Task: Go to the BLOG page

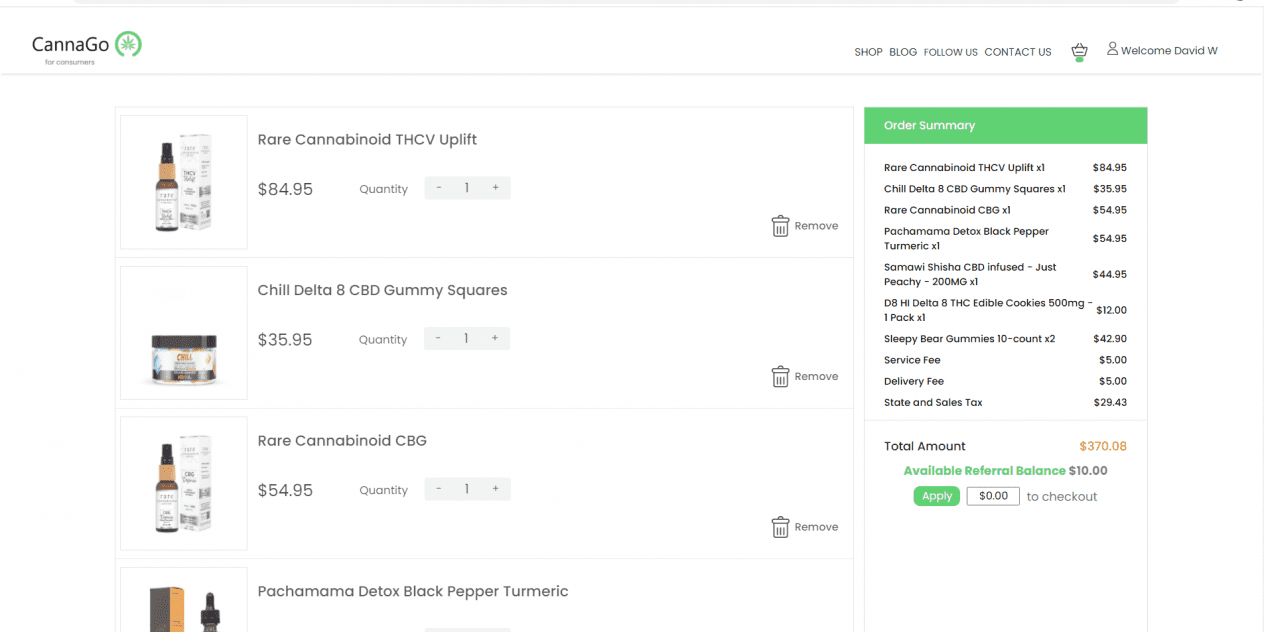Action: click(903, 52)
